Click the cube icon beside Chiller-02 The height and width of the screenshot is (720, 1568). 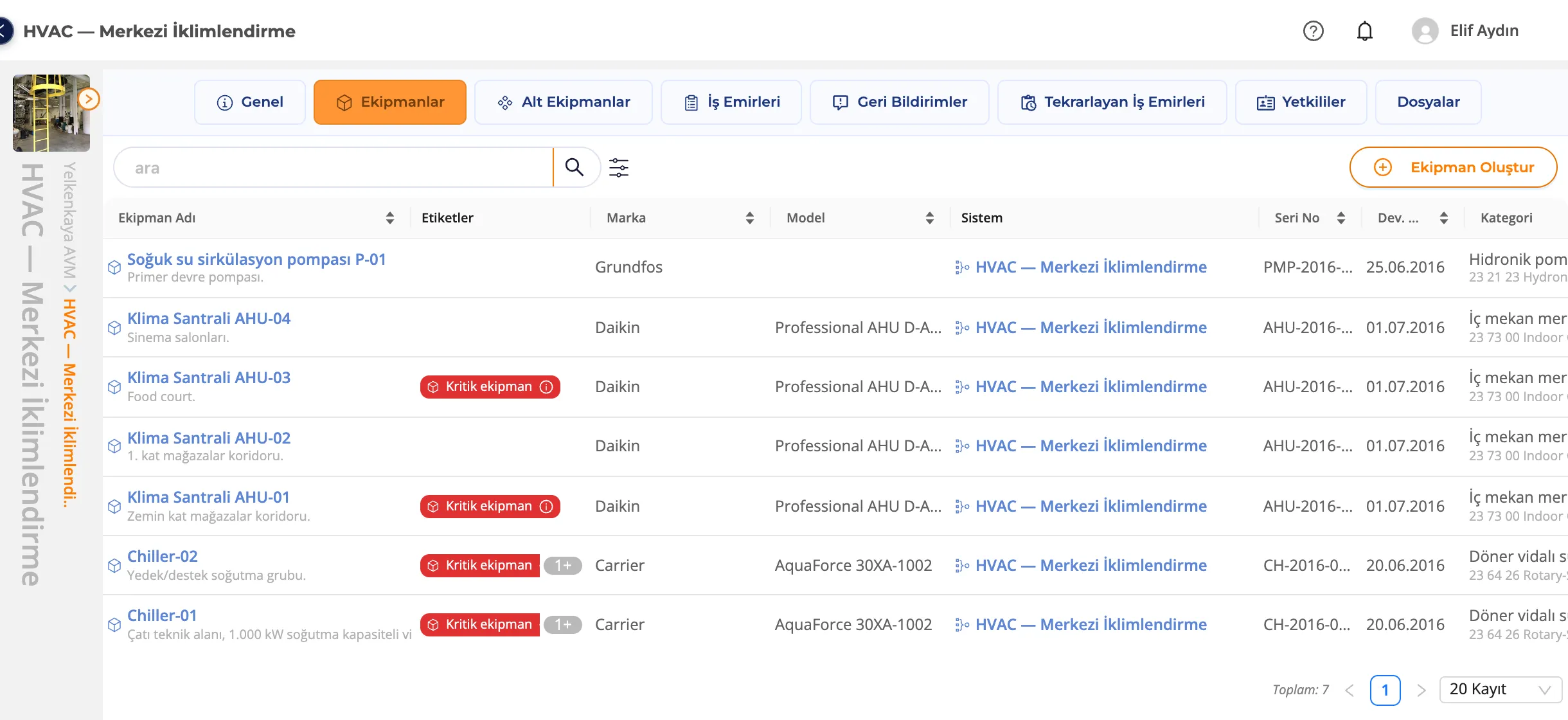114,566
